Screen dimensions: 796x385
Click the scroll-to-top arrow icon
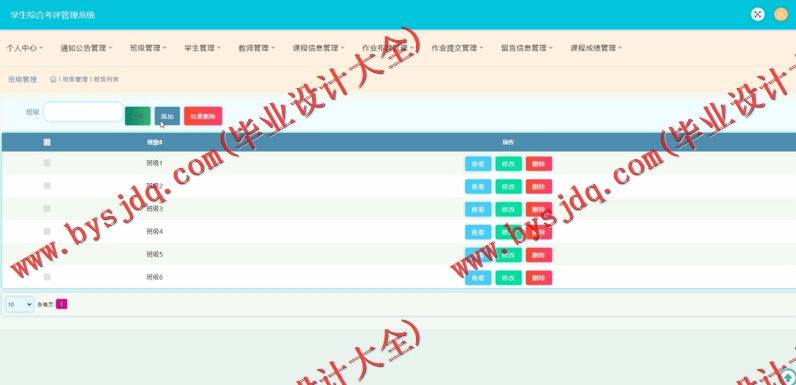(x=788, y=377)
